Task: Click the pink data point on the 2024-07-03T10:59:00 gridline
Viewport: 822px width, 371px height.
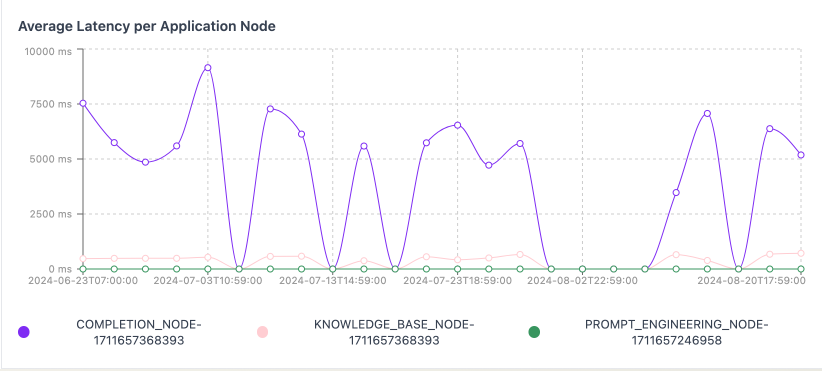Action: pos(208,257)
